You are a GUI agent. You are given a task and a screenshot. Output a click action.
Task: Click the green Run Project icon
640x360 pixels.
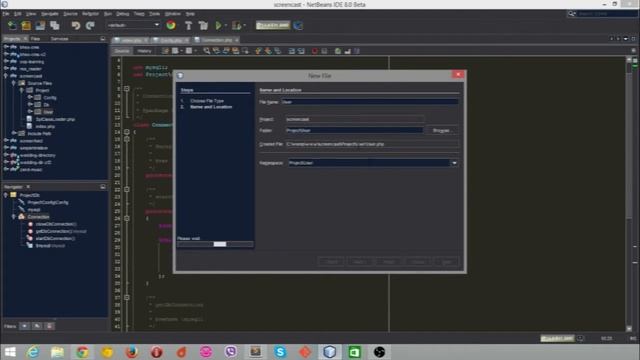218,25
